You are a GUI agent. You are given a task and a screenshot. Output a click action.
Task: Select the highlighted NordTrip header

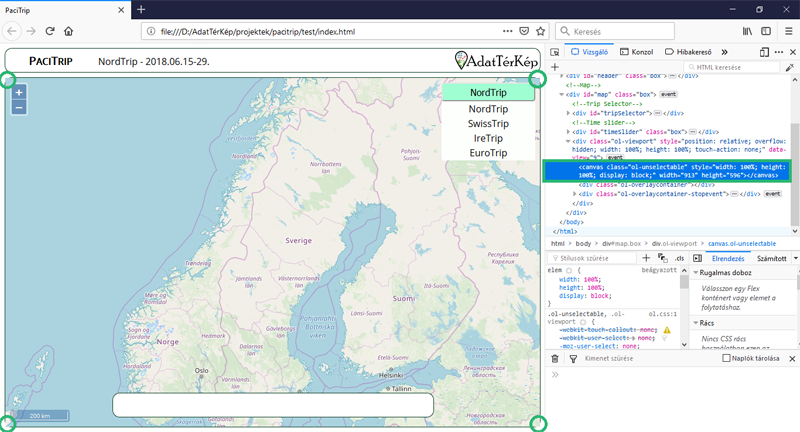pos(488,92)
